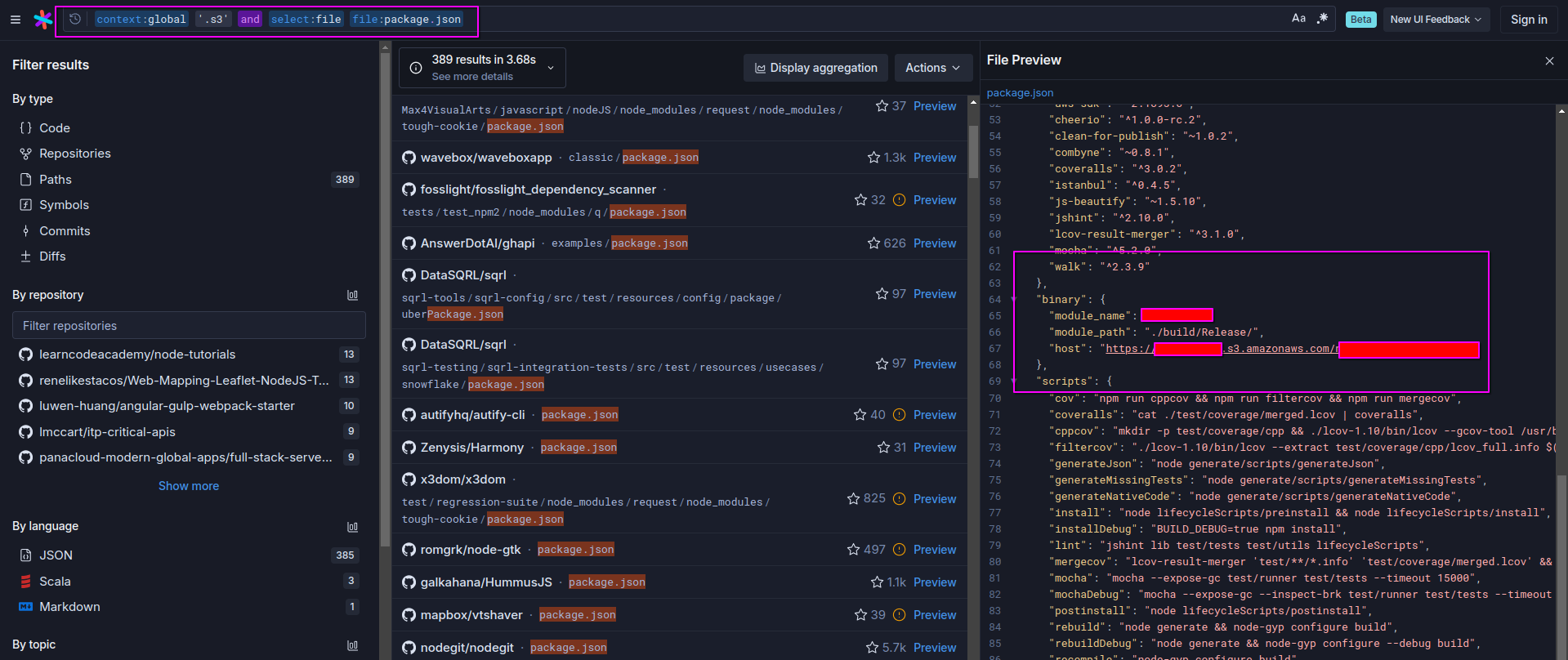This screenshot has height=660, width=1568.
Task: Click star icon for wavebox/waveboxapp
Action: (874, 158)
